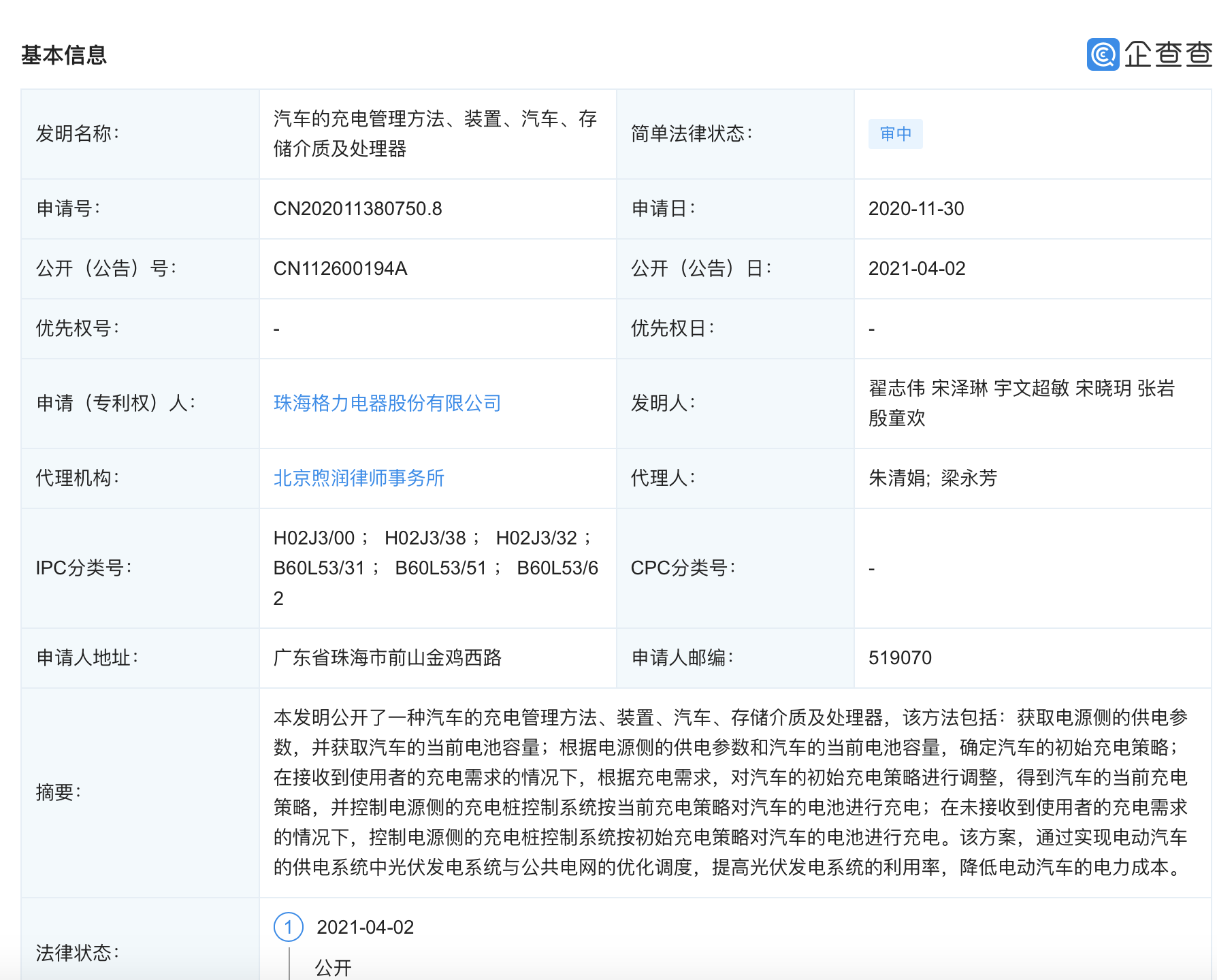1217x980 pixels.
Task: Click the 公开（公告）日 value 2021-04-02
Action: coord(917,269)
